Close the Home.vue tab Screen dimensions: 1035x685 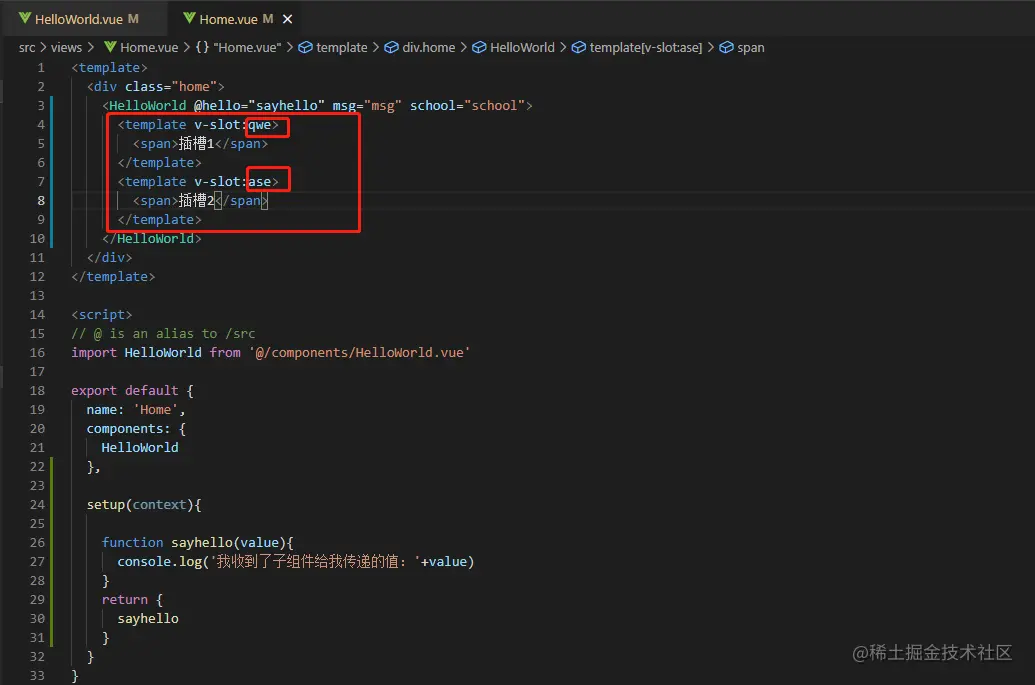[x=287, y=19]
